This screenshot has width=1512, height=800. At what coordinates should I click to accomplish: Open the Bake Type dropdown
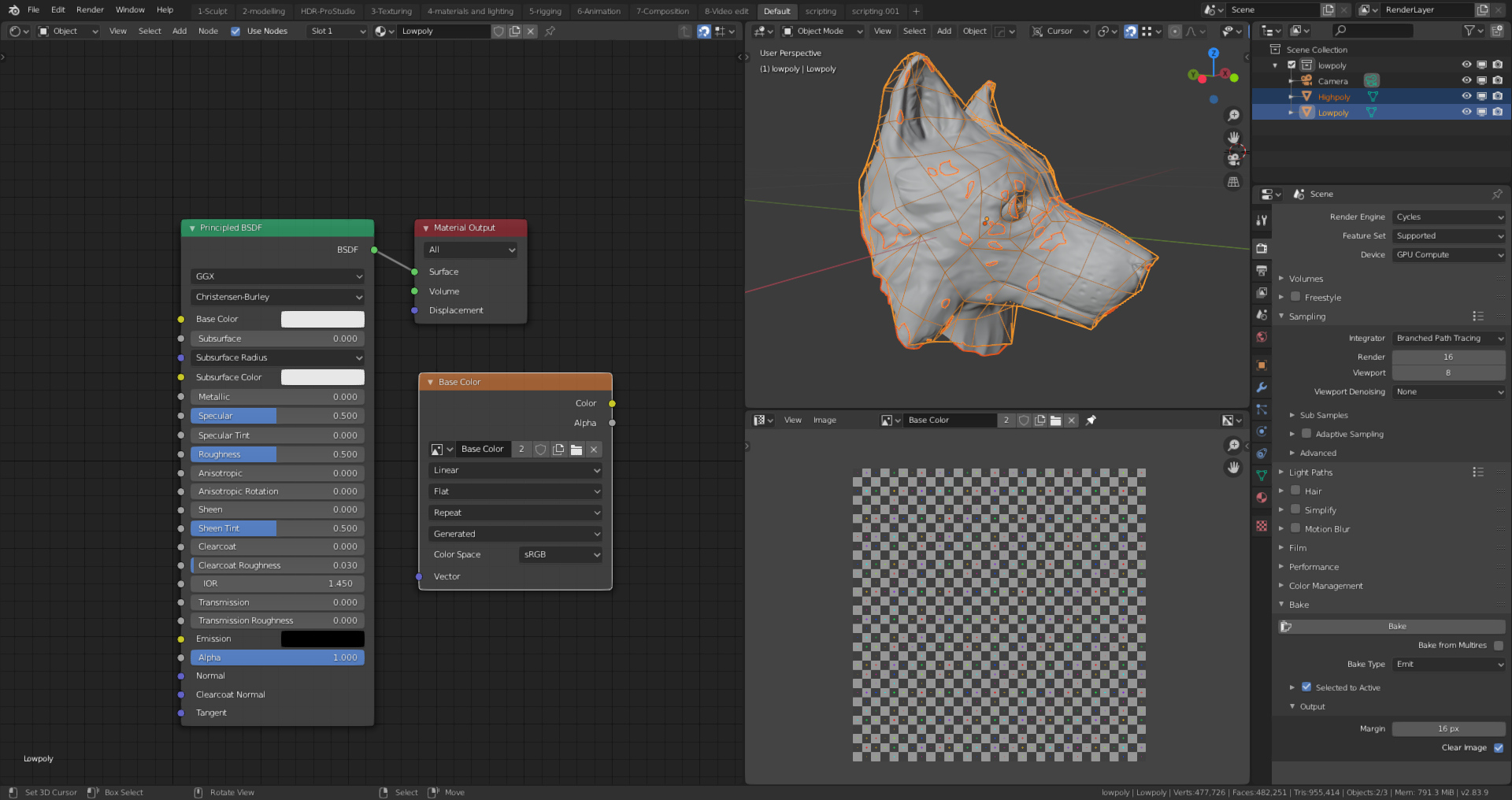click(1448, 664)
